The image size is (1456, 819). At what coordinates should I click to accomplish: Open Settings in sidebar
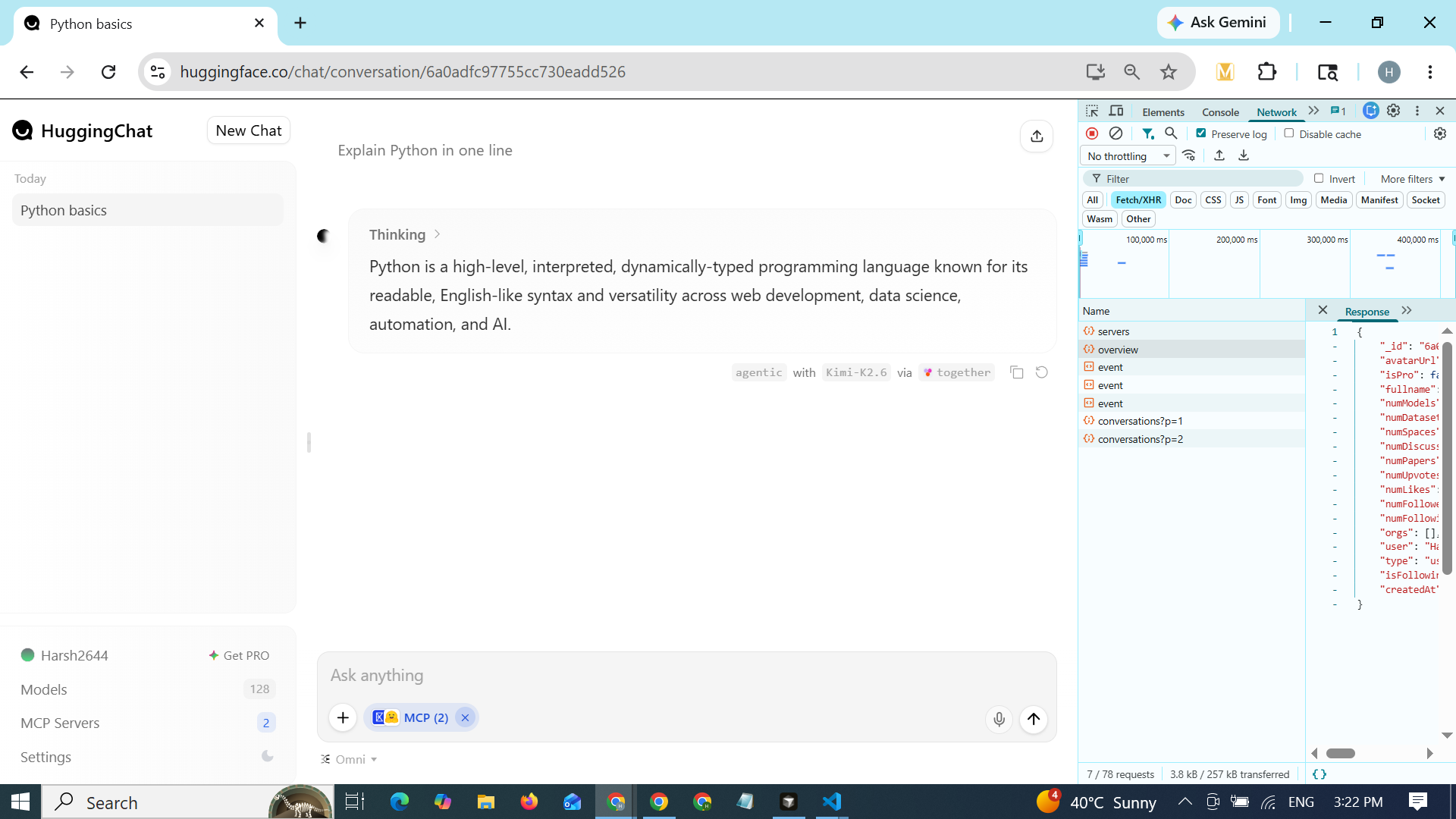tap(45, 757)
